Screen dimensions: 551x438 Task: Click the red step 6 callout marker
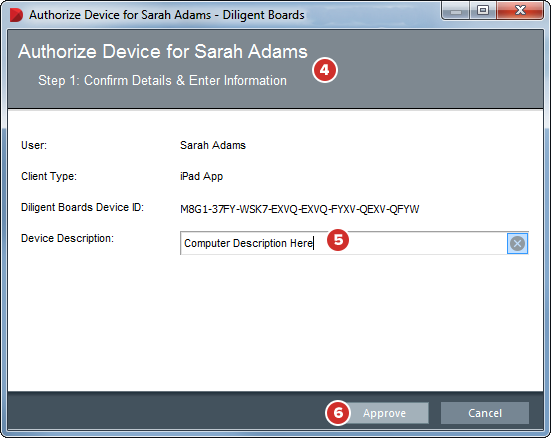point(338,413)
